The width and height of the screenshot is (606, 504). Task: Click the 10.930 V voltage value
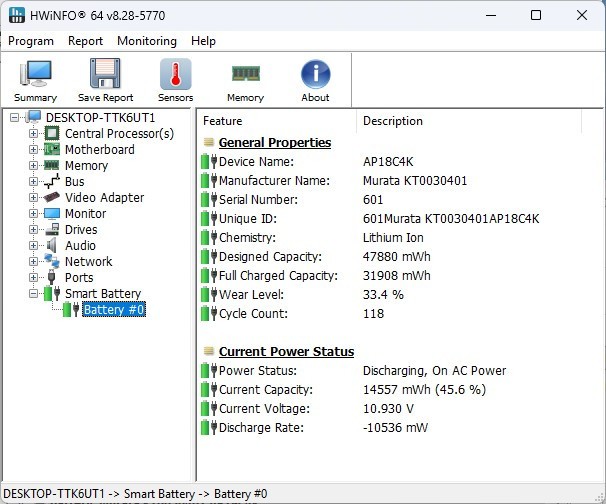click(388, 409)
